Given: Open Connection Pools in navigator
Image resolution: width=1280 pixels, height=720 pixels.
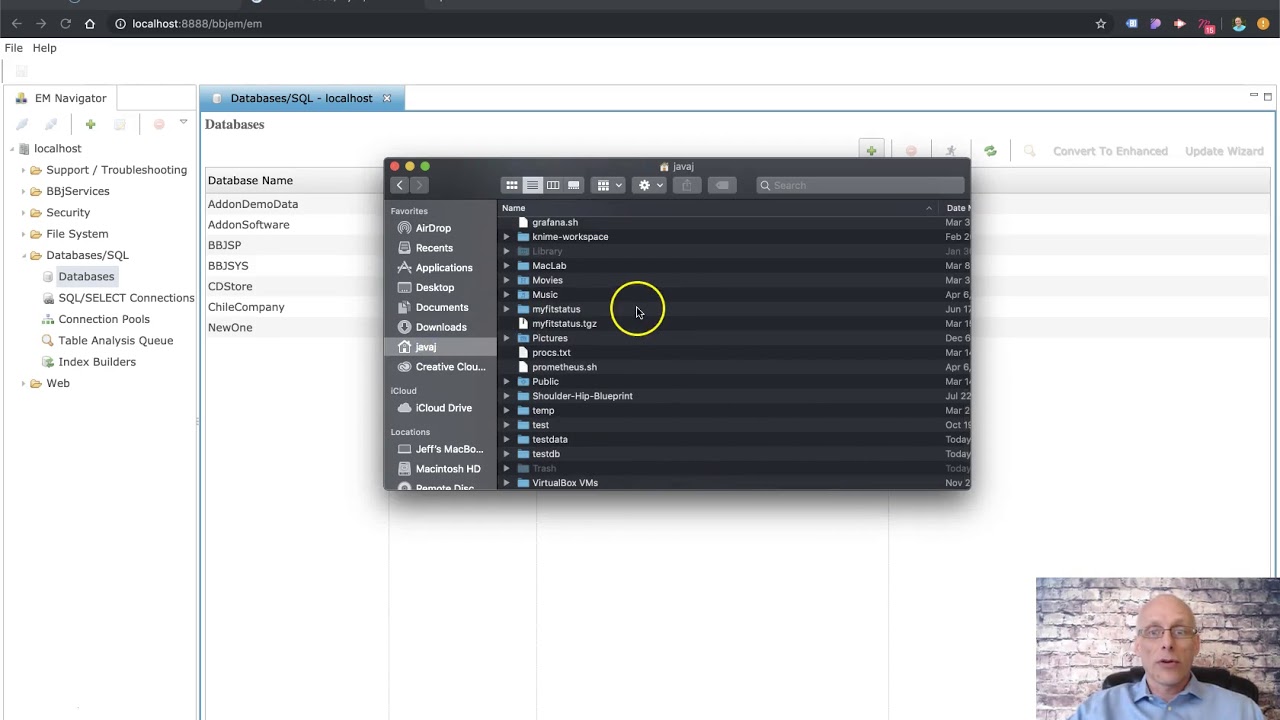Looking at the screenshot, I should pyautogui.click(x=104, y=319).
